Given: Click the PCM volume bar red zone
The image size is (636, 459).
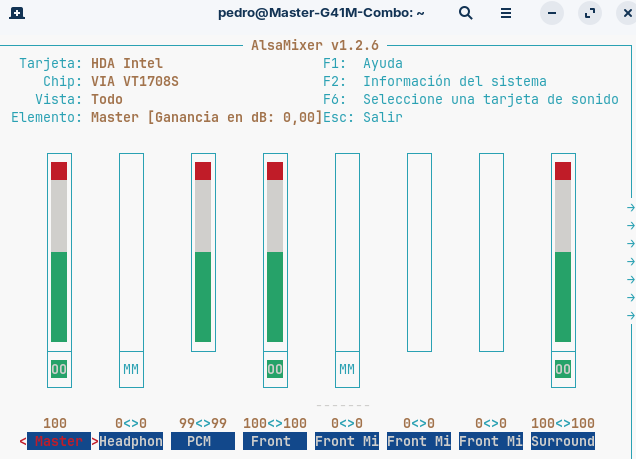Looking at the screenshot, I should [203, 171].
